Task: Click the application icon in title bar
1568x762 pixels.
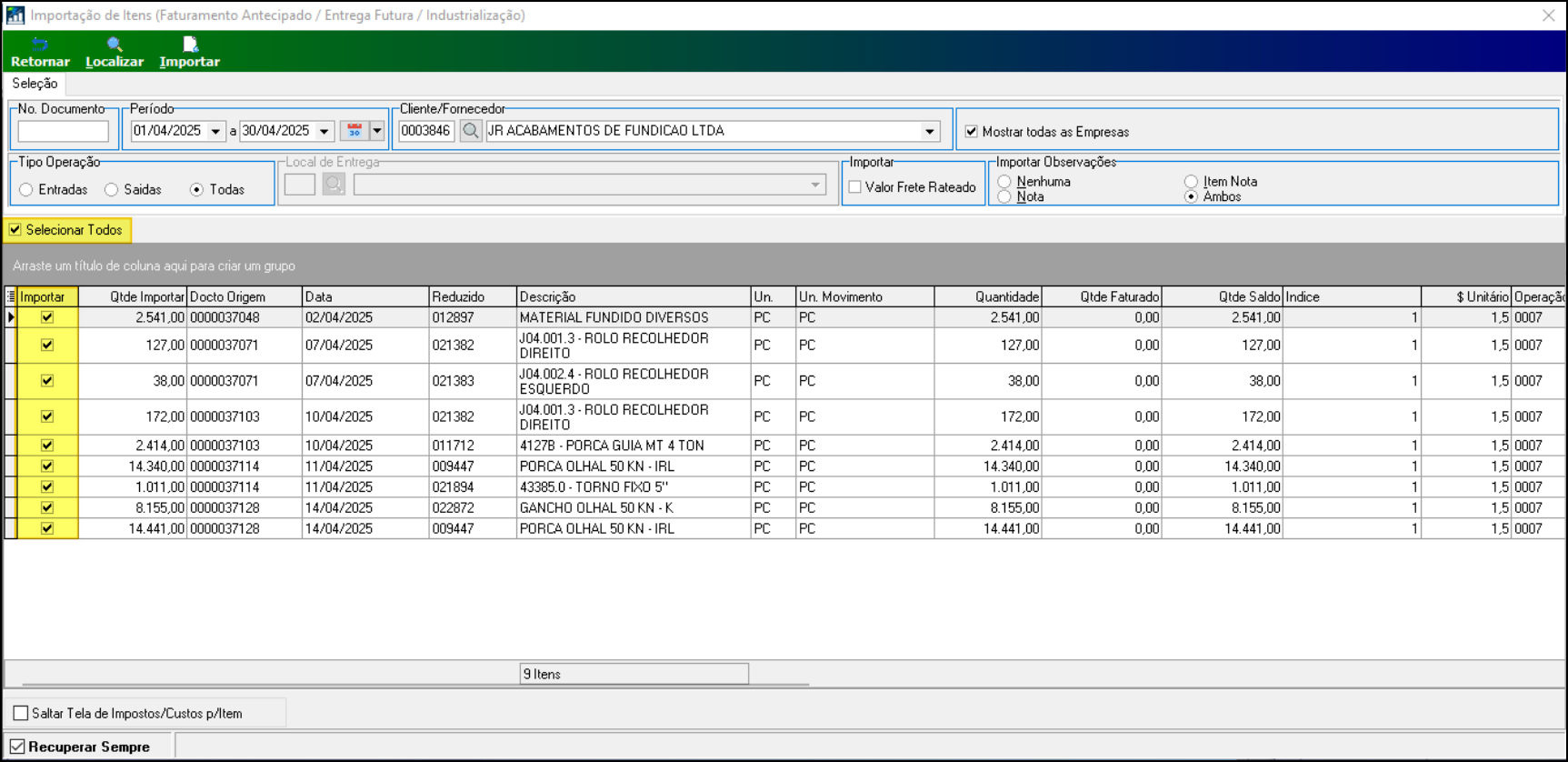Action: tap(15, 15)
